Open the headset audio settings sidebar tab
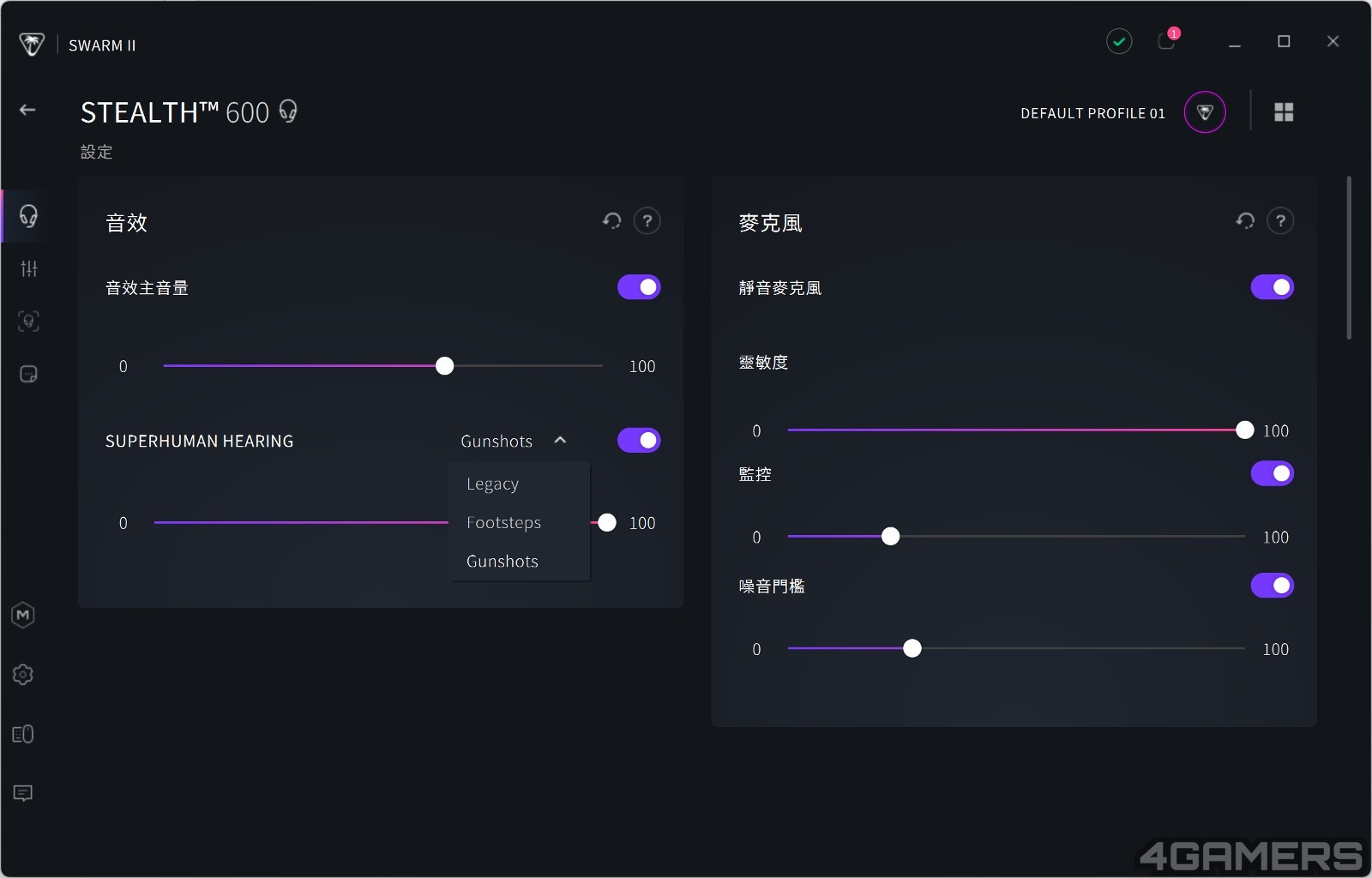 coord(28,215)
